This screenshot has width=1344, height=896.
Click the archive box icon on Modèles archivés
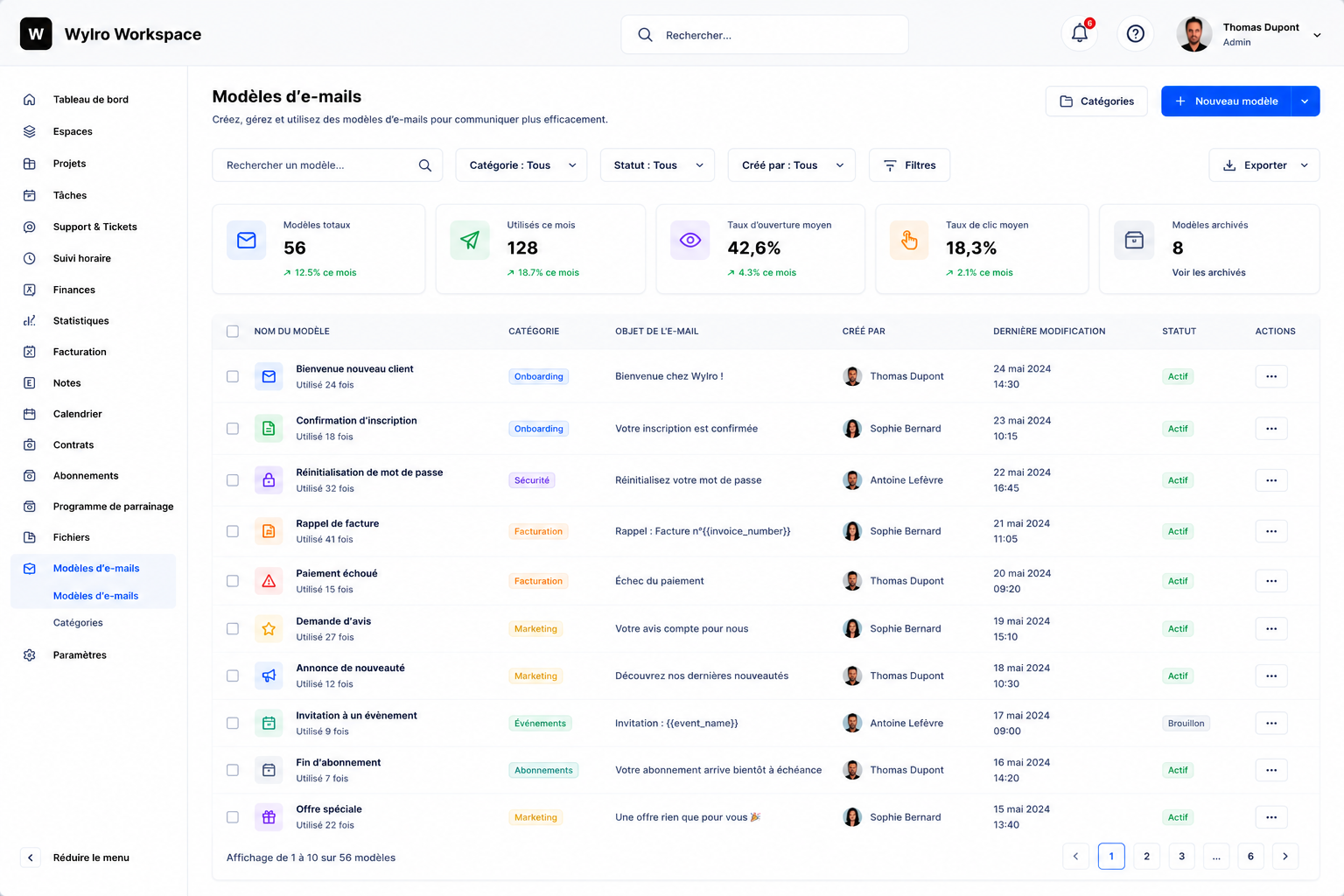click(1134, 240)
